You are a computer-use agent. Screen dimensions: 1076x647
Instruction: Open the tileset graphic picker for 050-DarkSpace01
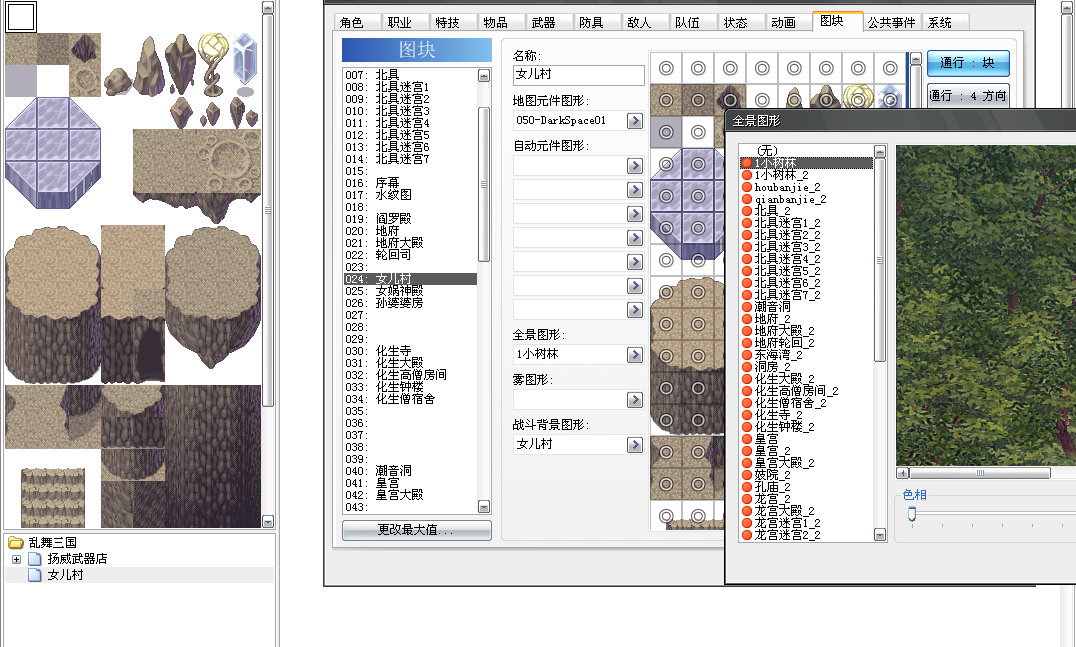635,121
